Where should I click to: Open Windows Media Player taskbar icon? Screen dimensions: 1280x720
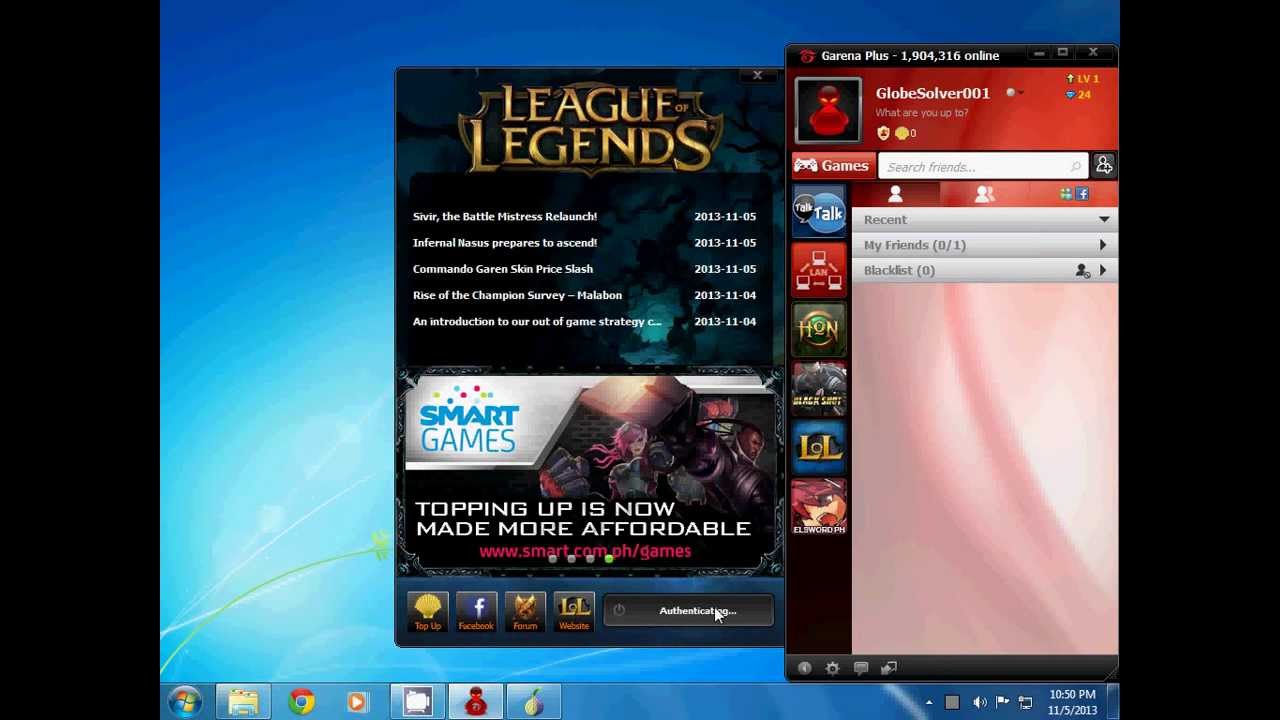coord(357,702)
